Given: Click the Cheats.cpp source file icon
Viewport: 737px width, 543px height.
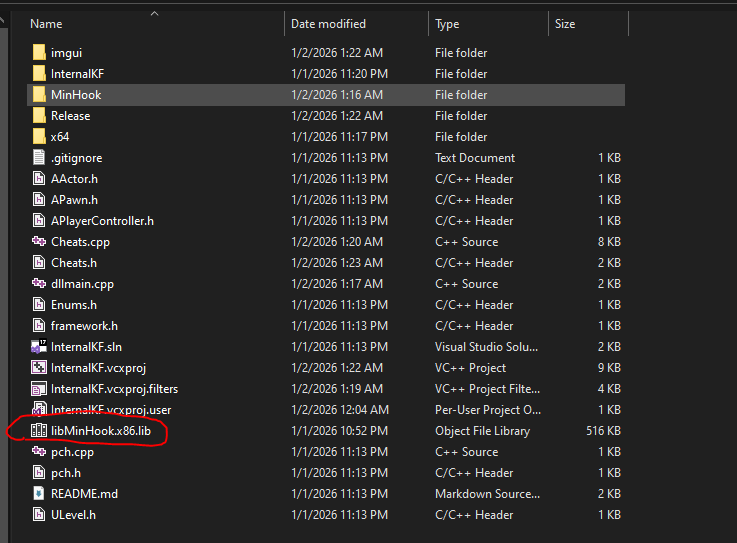Looking at the screenshot, I should (39, 242).
